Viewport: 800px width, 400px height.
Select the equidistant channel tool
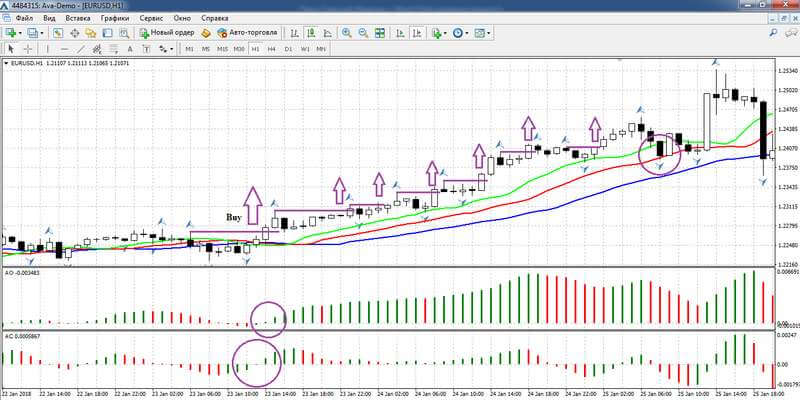pos(97,49)
